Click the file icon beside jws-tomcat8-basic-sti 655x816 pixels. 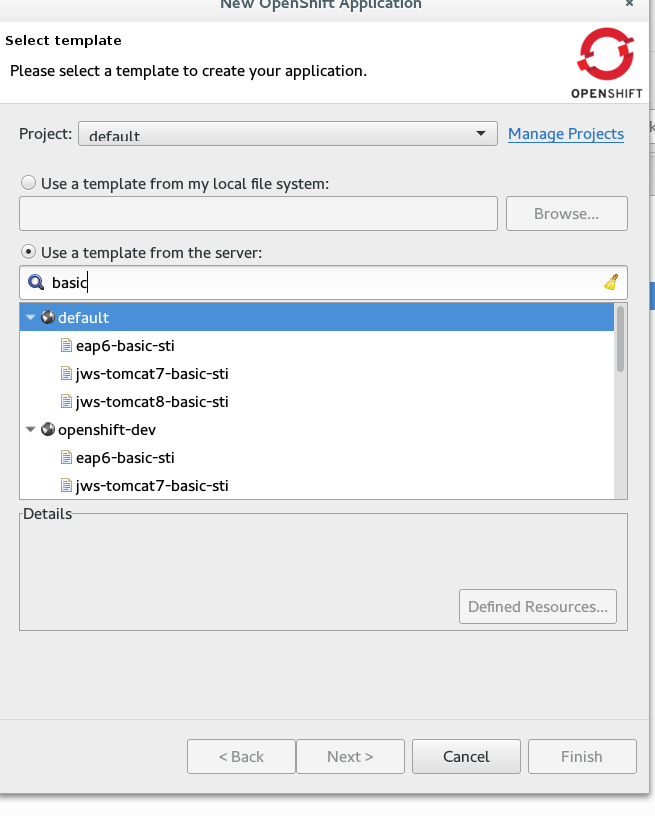pos(67,402)
